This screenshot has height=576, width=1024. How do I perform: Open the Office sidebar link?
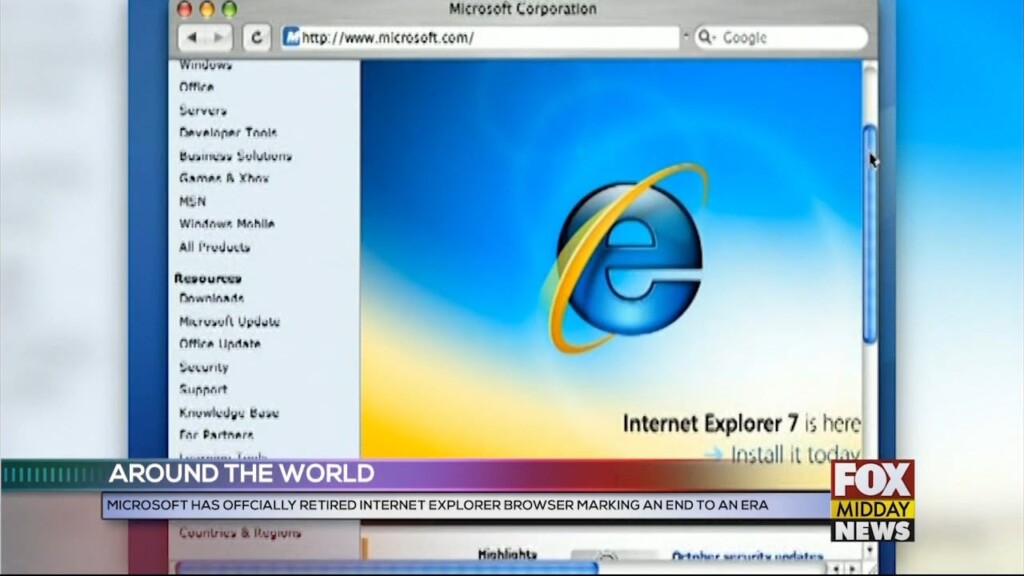click(x=196, y=87)
